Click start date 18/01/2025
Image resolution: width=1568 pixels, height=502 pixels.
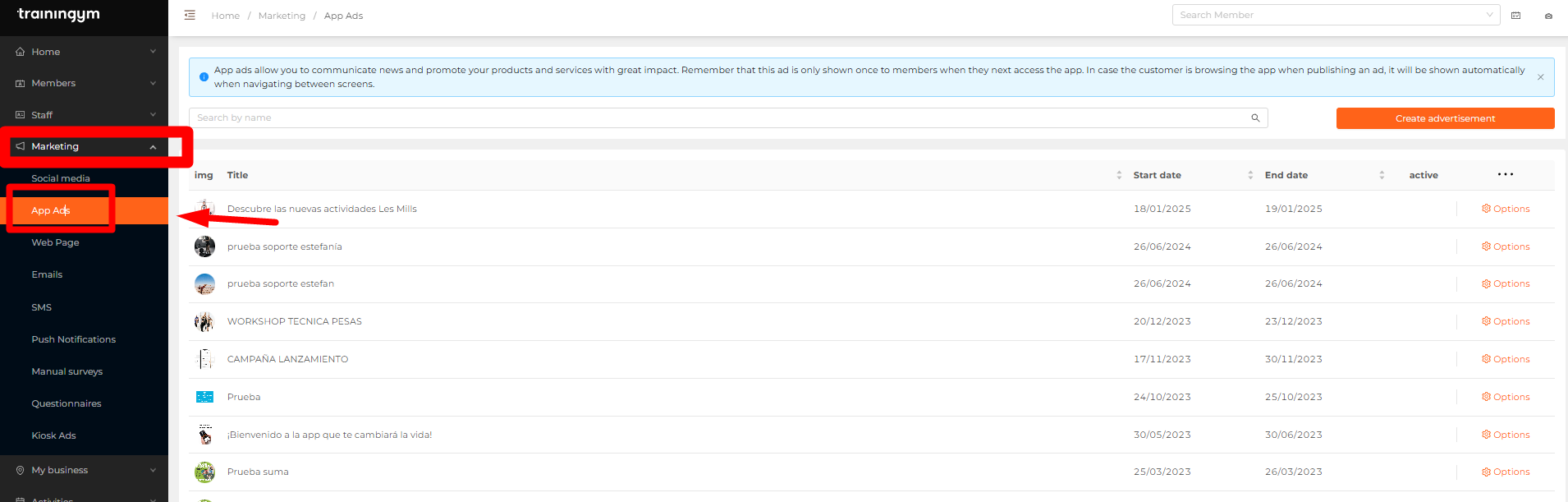coord(1162,209)
